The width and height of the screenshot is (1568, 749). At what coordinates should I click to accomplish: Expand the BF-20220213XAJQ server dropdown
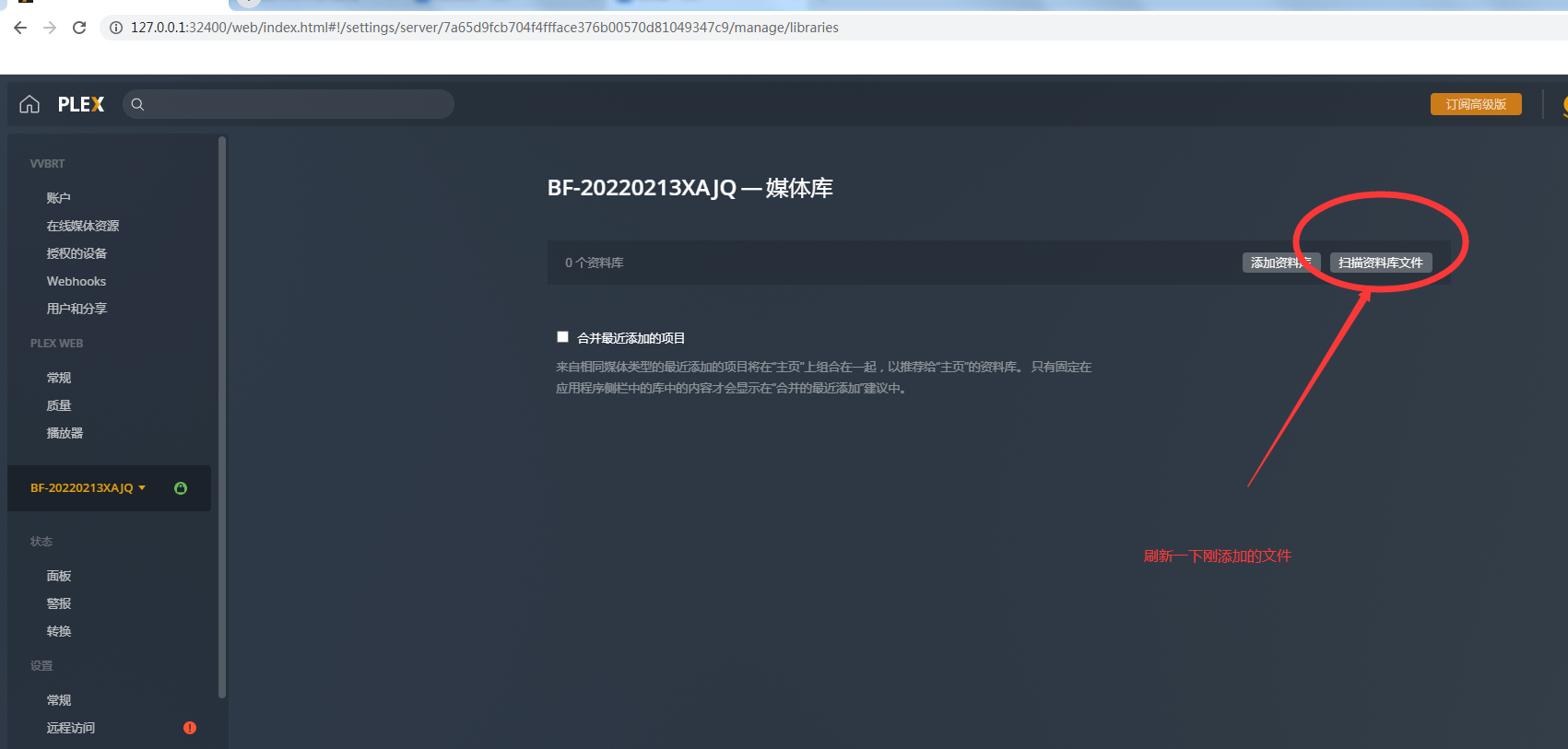click(88, 488)
